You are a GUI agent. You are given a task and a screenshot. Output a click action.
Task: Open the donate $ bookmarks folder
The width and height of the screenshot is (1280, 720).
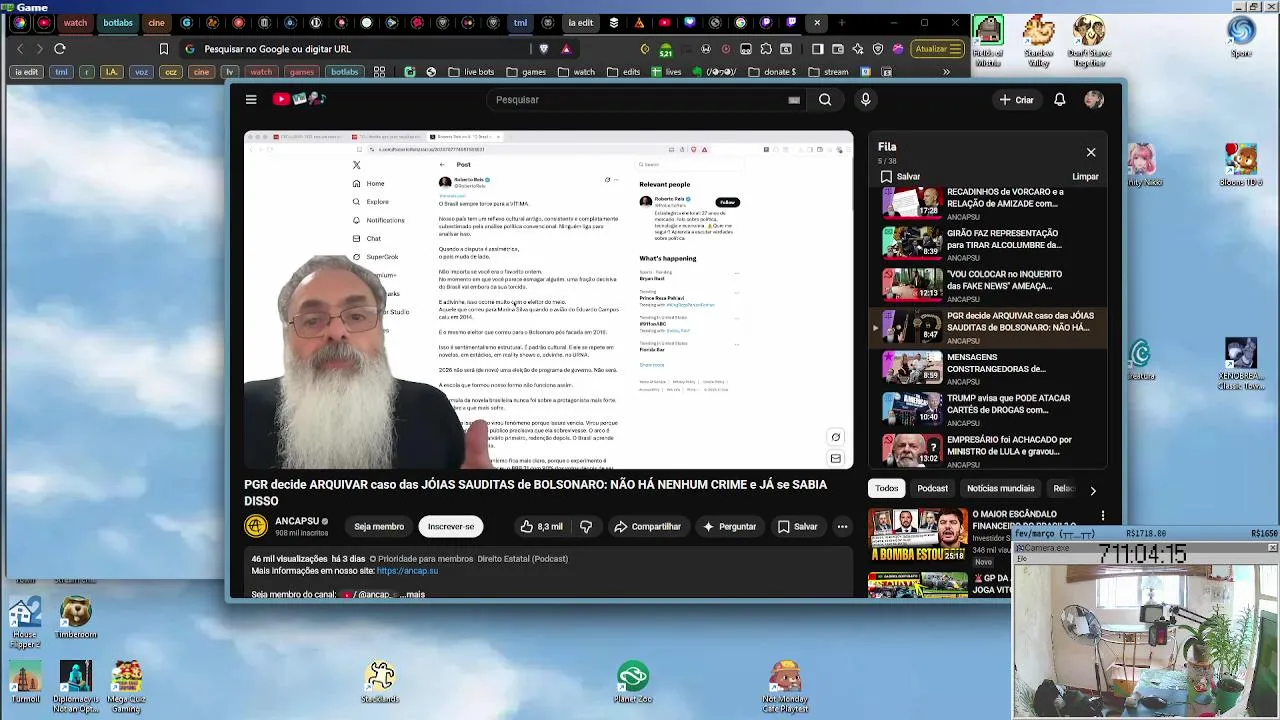[772, 72]
